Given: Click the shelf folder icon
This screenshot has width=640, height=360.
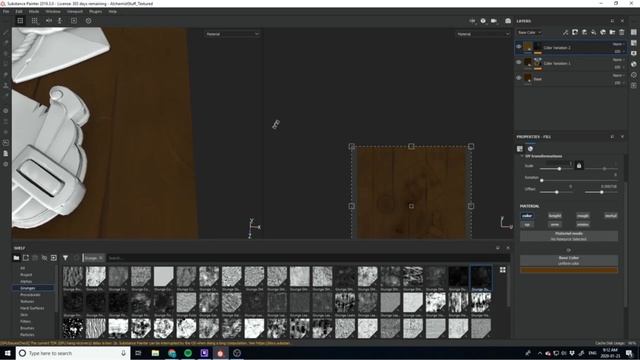Looking at the screenshot, I should (16, 258).
